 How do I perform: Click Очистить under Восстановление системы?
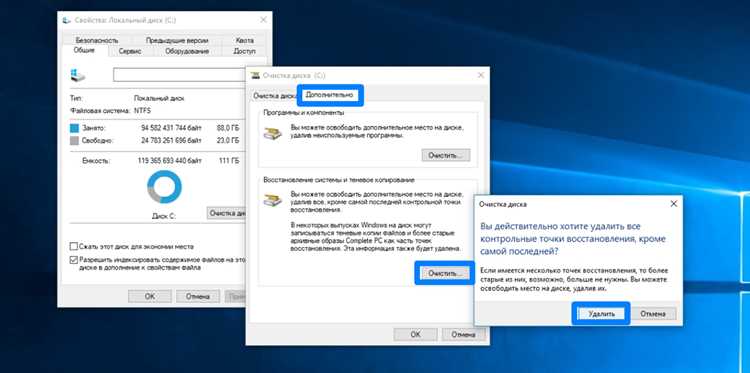pyautogui.click(x=445, y=273)
